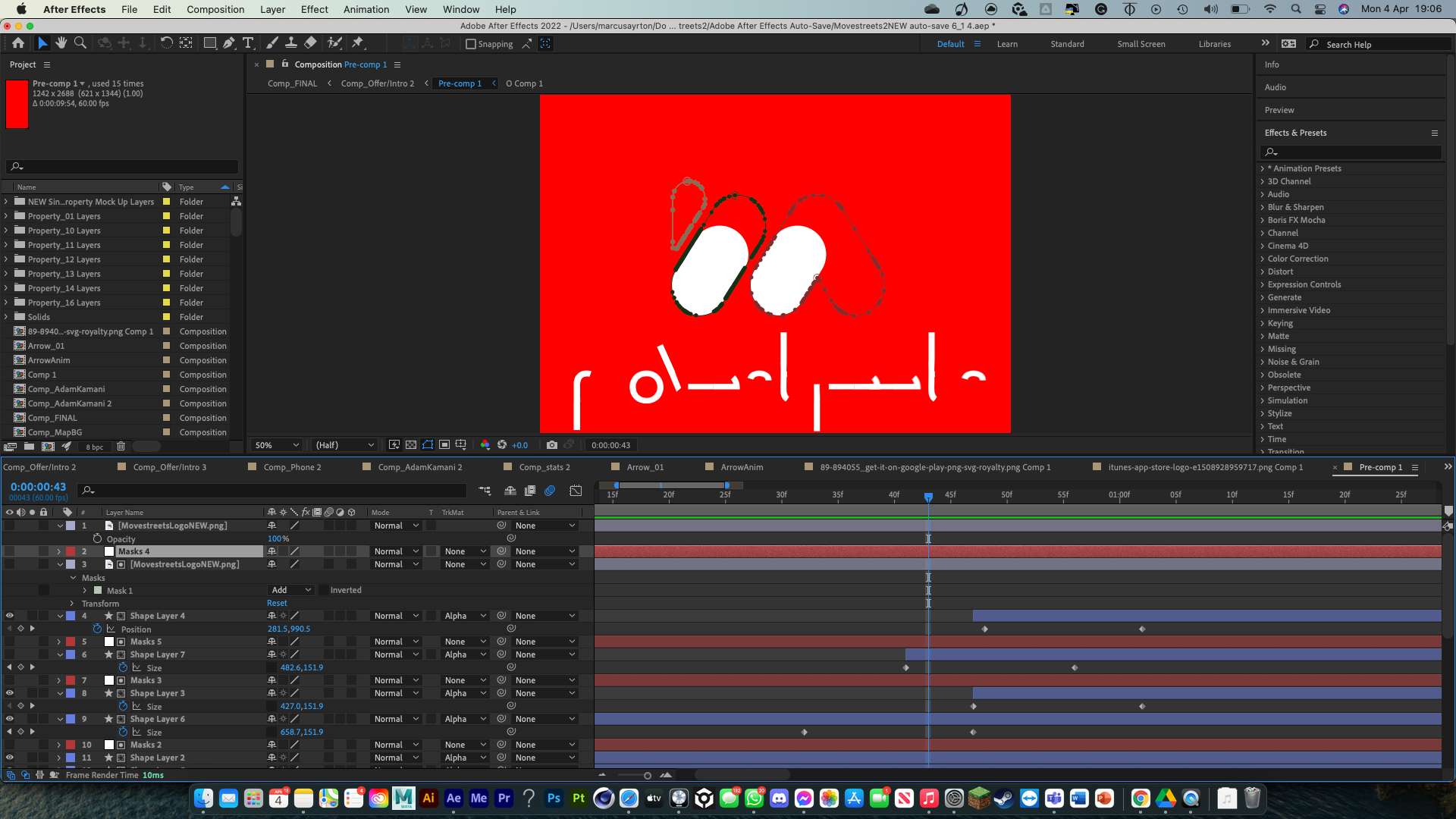Select the Roto Brush tool

pyautogui.click(x=334, y=43)
